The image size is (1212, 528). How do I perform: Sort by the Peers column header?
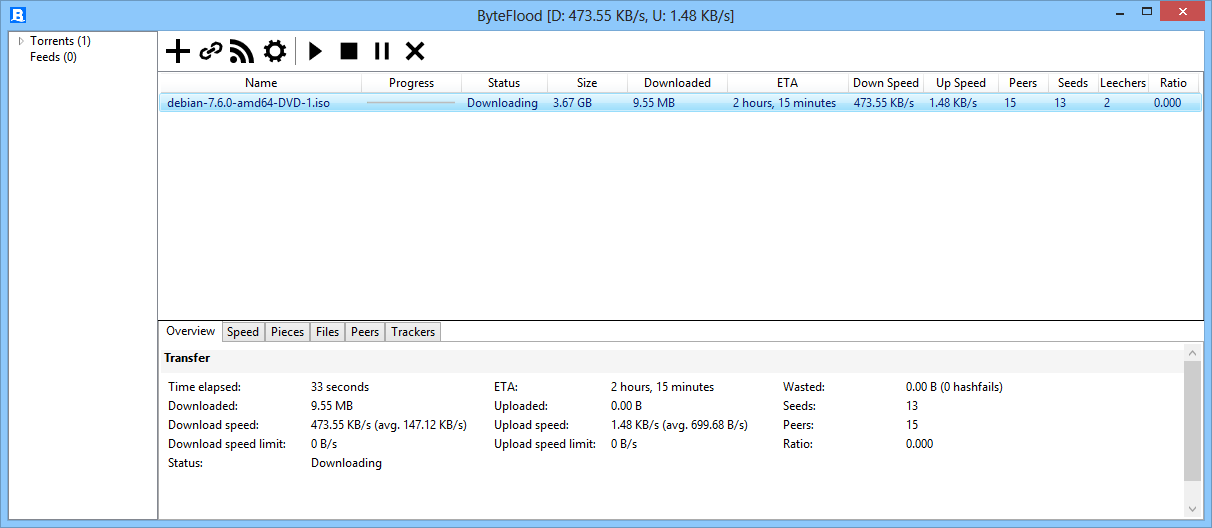(x=1023, y=83)
